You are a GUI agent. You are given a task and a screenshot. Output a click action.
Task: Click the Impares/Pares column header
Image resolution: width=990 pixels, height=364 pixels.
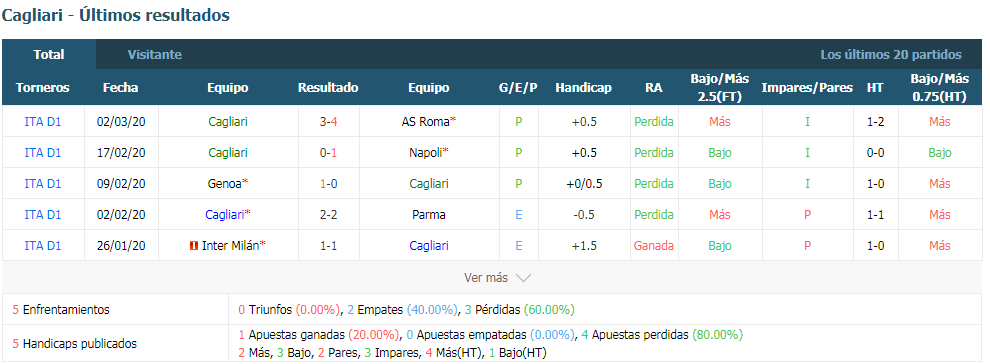point(807,88)
